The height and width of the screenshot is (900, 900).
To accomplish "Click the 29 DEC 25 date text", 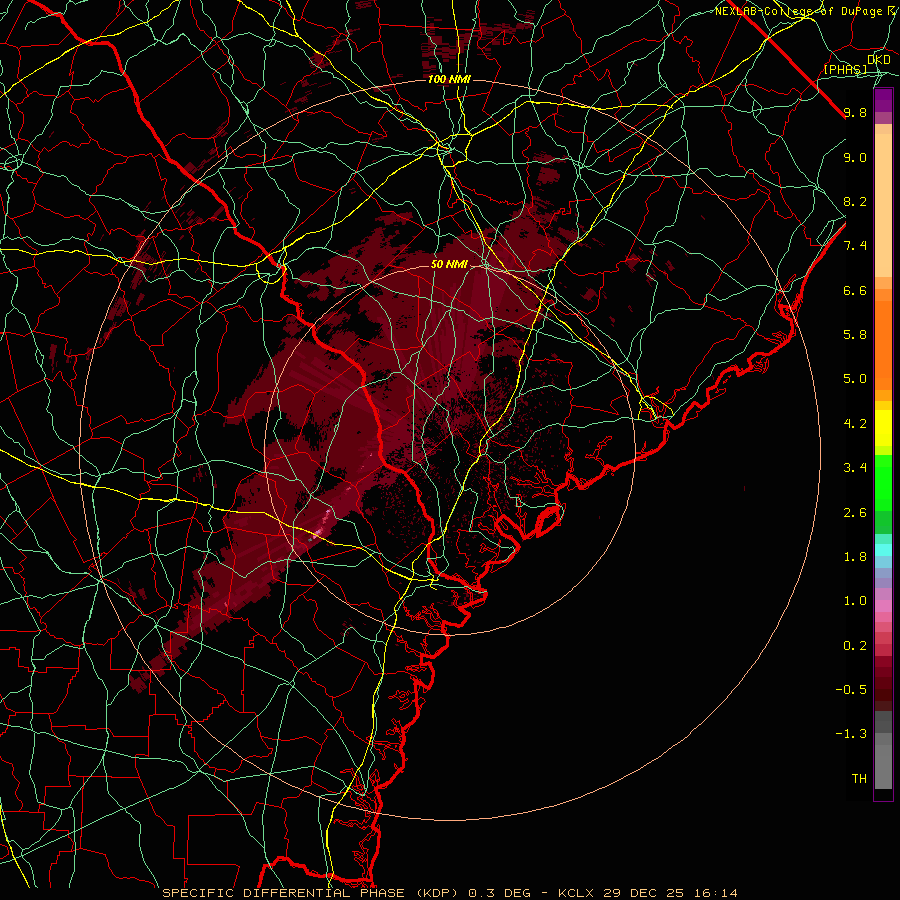I will [x=644, y=893].
